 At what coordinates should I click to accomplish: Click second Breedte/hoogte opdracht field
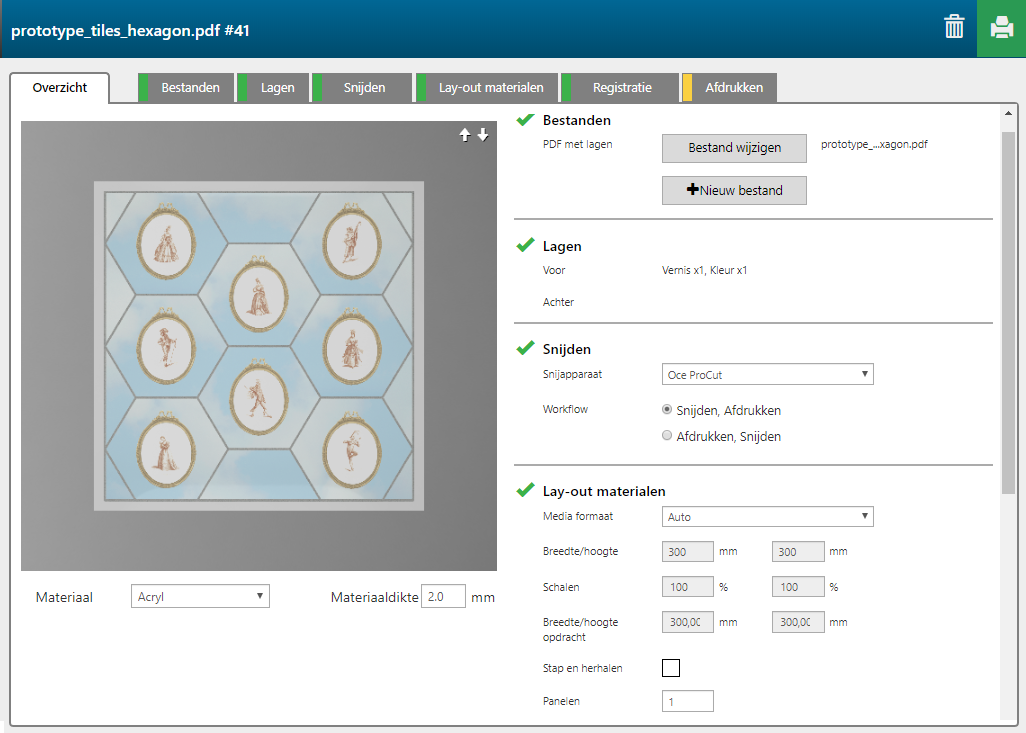(798, 622)
